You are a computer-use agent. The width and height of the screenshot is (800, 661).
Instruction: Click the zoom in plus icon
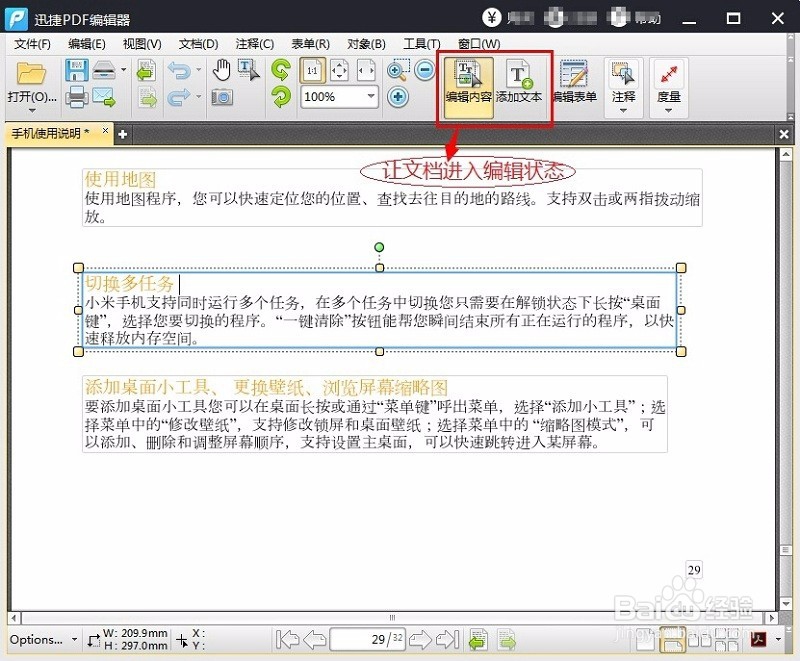click(x=398, y=97)
